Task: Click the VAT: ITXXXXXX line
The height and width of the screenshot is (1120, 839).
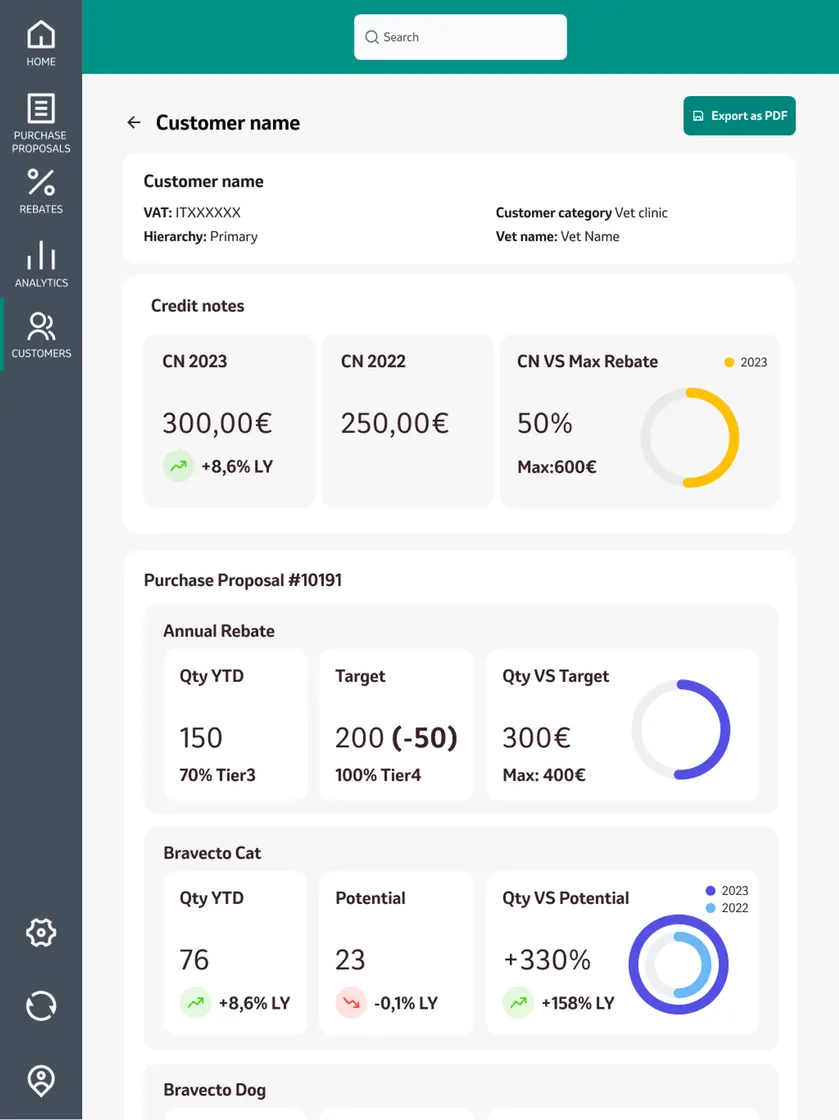Action: click(192, 212)
